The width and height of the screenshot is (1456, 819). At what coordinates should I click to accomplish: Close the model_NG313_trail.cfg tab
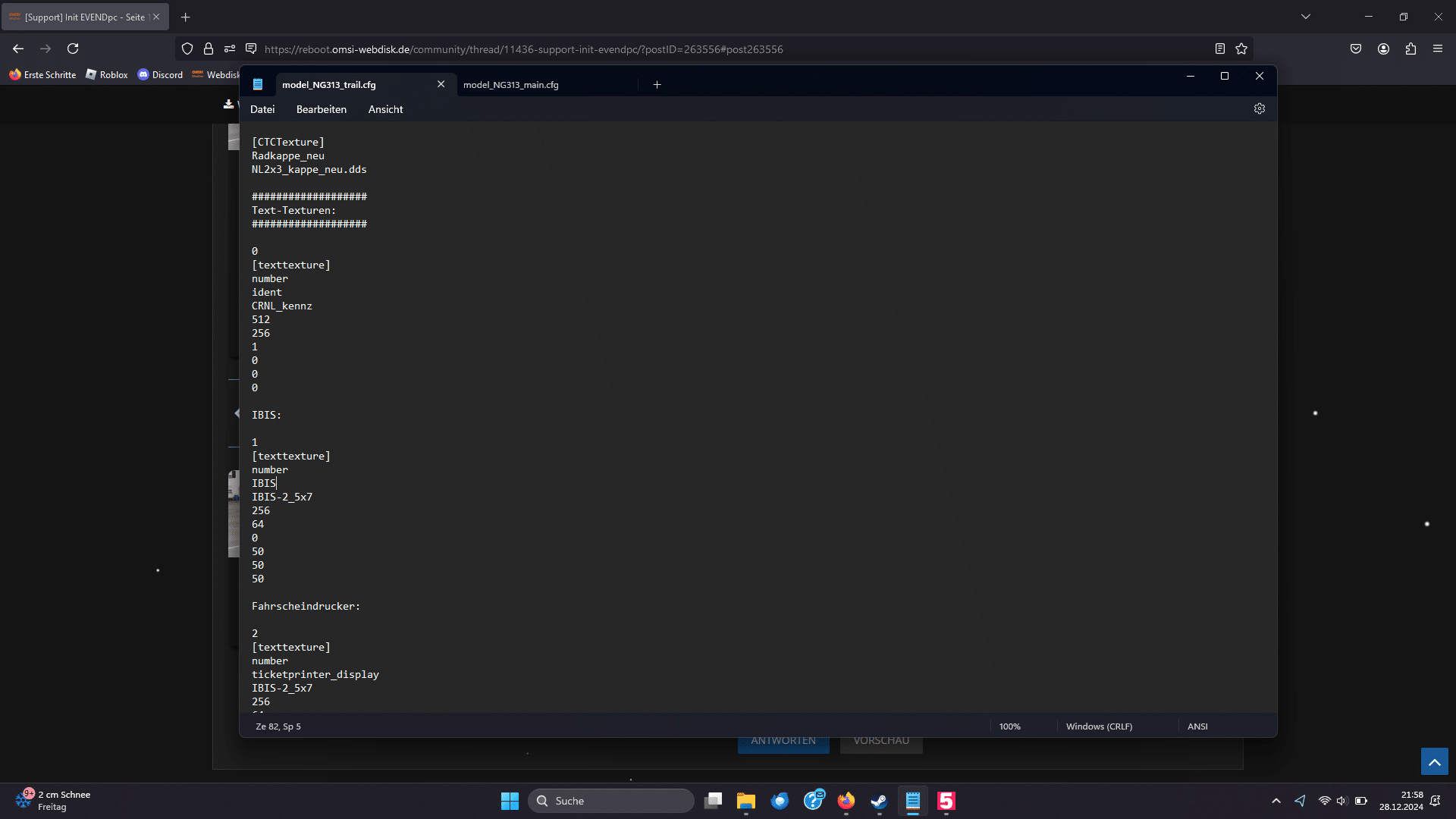[x=441, y=84]
